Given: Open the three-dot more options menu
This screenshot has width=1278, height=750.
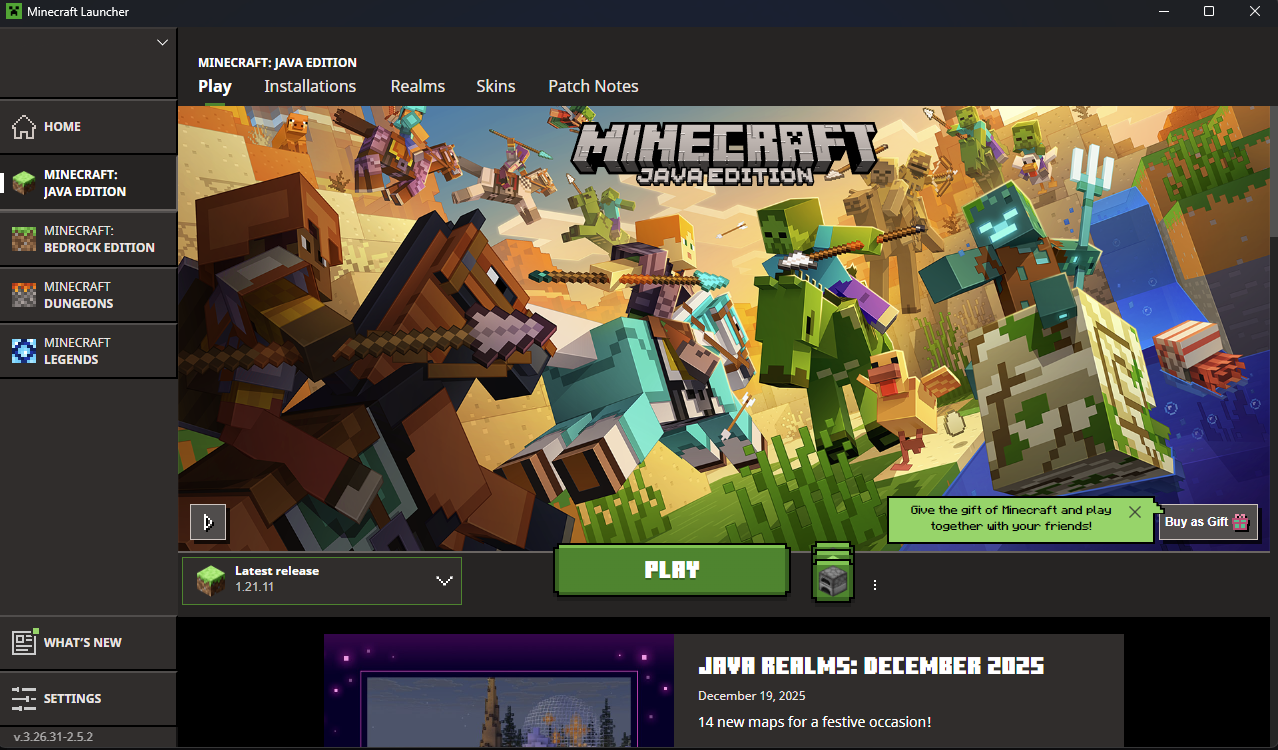Looking at the screenshot, I should (x=875, y=585).
